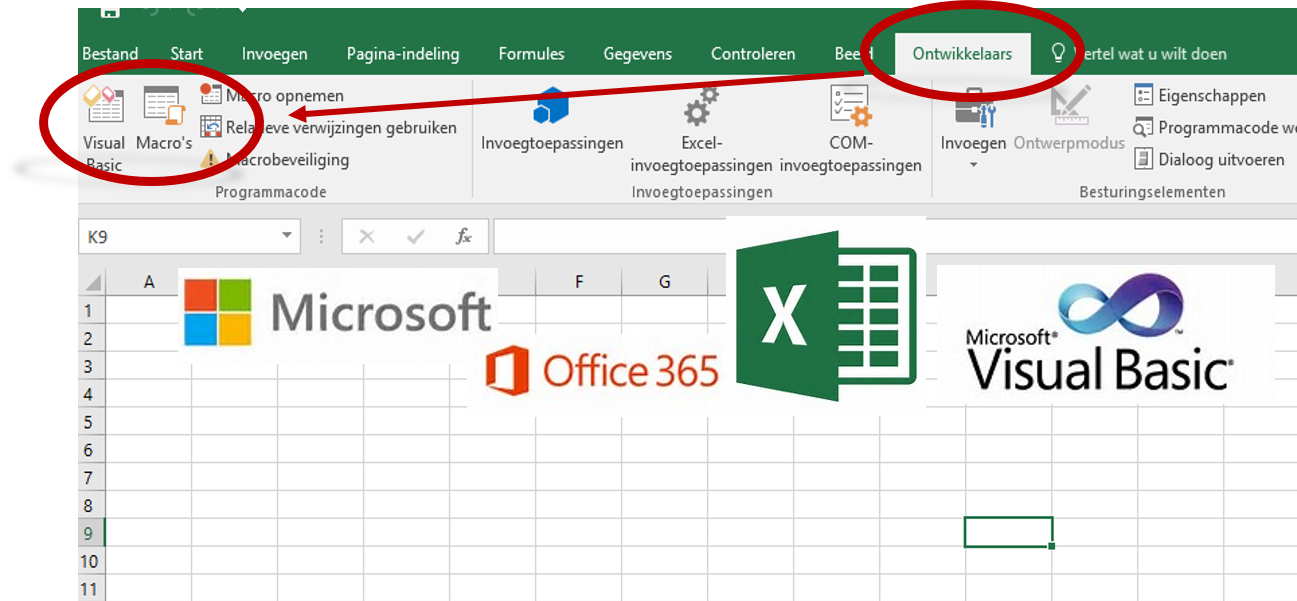Select the Ontwikkelaars tab

point(962,54)
